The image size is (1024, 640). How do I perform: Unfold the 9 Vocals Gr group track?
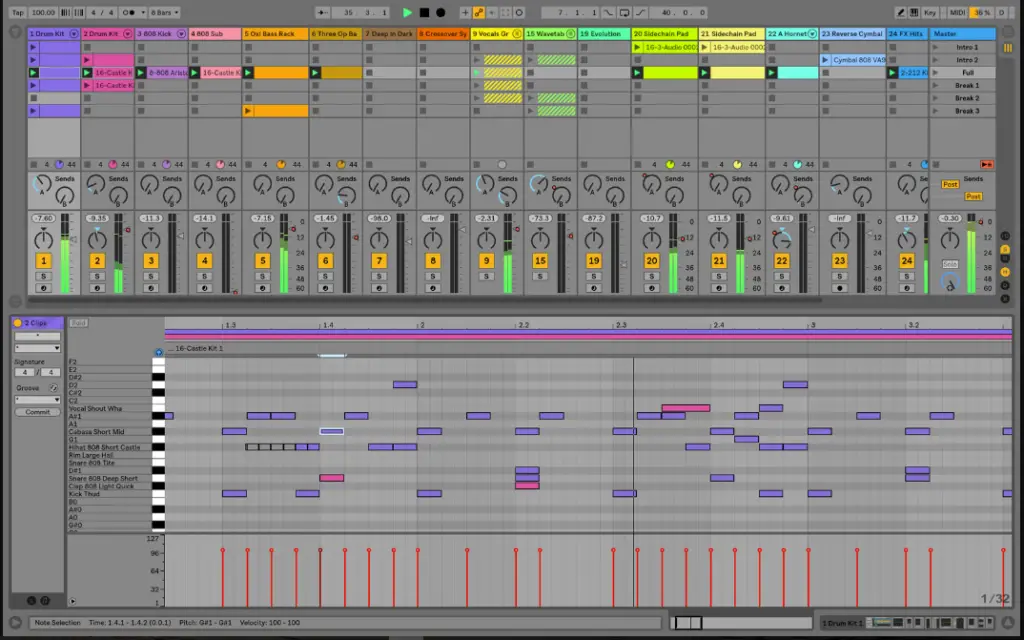[x=517, y=33]
